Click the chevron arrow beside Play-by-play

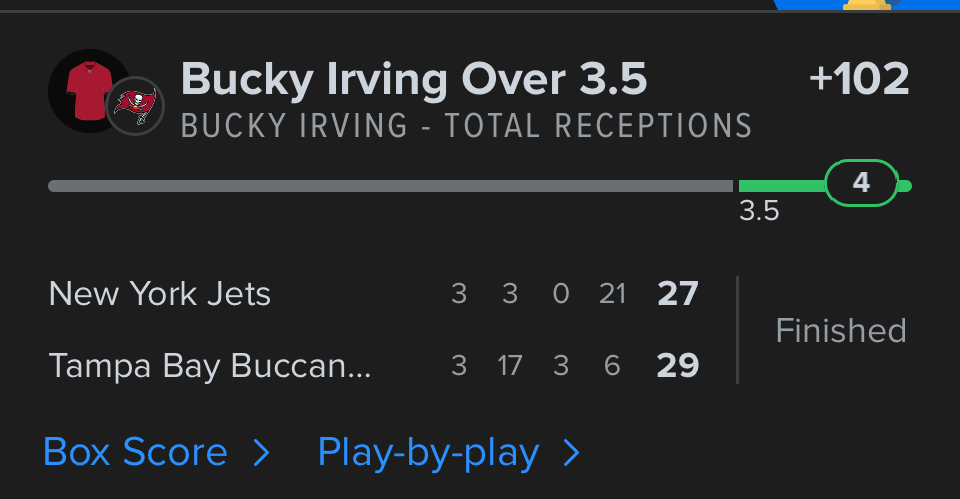[x=571, y=454]
